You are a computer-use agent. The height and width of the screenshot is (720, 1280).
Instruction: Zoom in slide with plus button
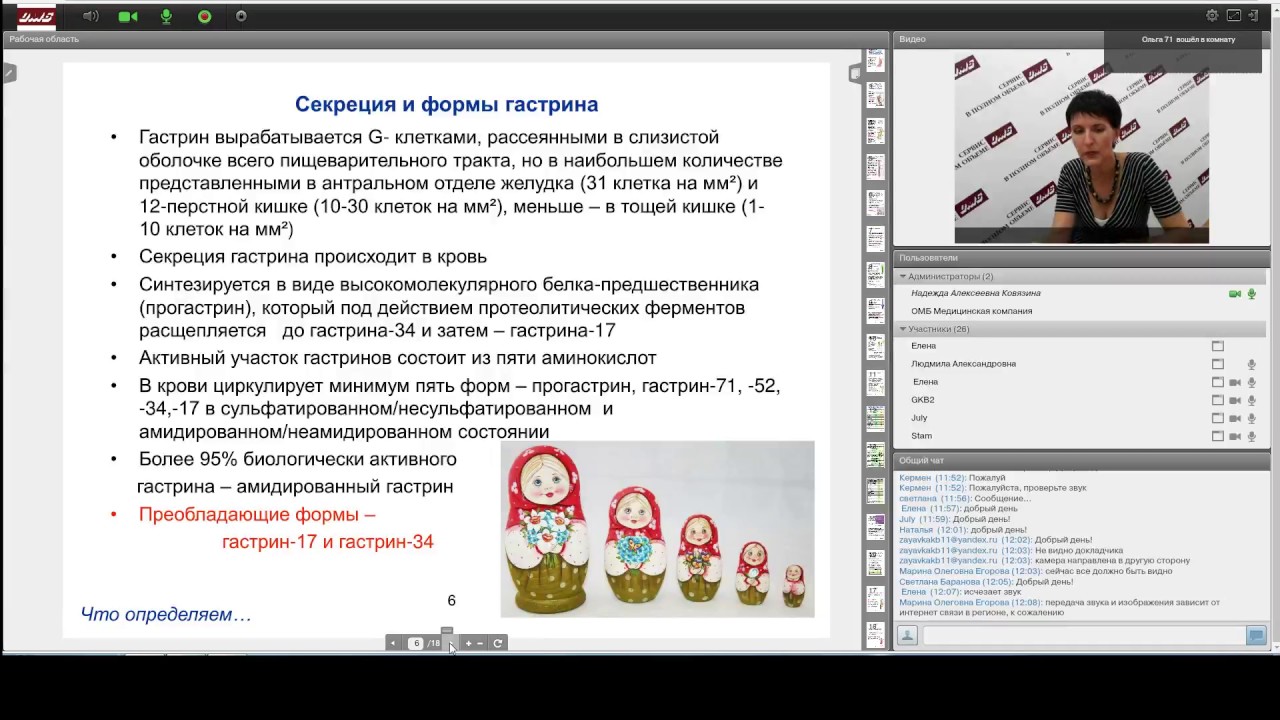point(468,643)
